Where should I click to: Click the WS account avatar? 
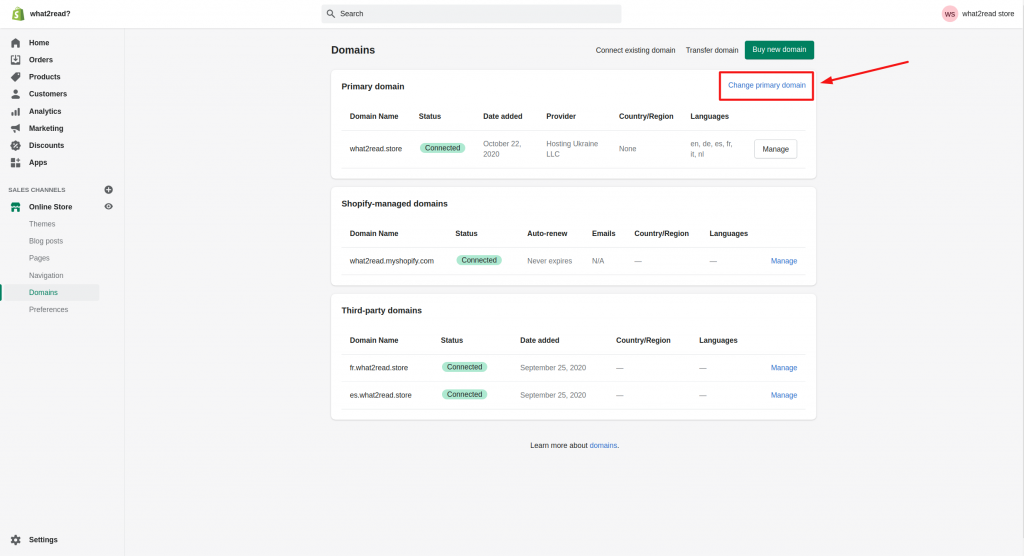click(x=950, y=14)
